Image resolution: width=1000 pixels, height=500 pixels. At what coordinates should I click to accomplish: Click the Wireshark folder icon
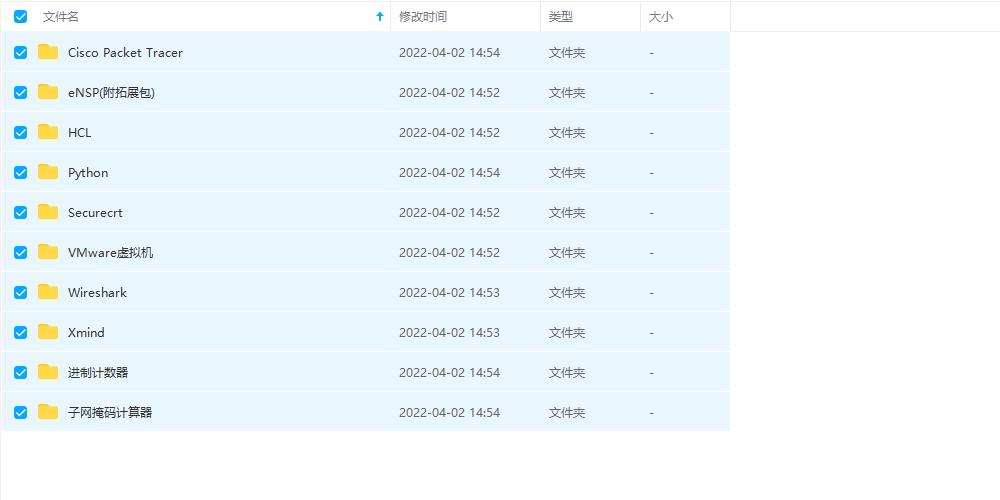(48, 292)
